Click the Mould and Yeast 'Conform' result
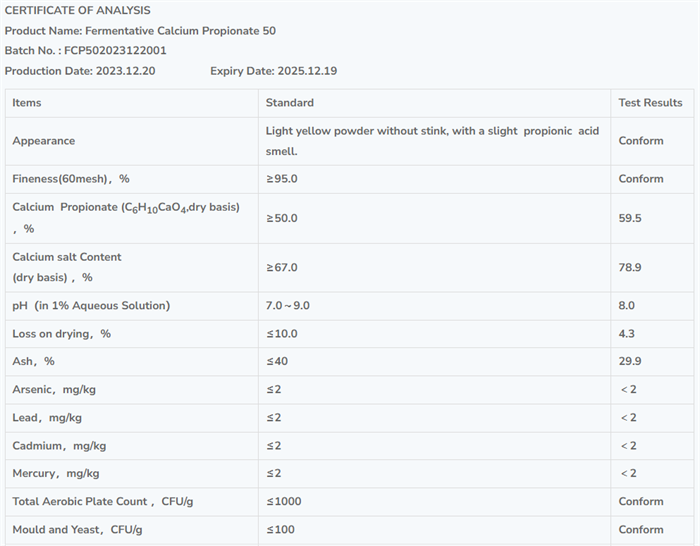The image size is (700, 546). 640,530
